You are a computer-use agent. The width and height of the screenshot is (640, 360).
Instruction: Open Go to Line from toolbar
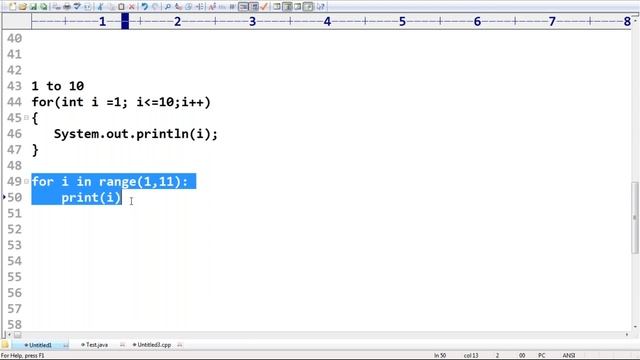click(x=199, y=7)
